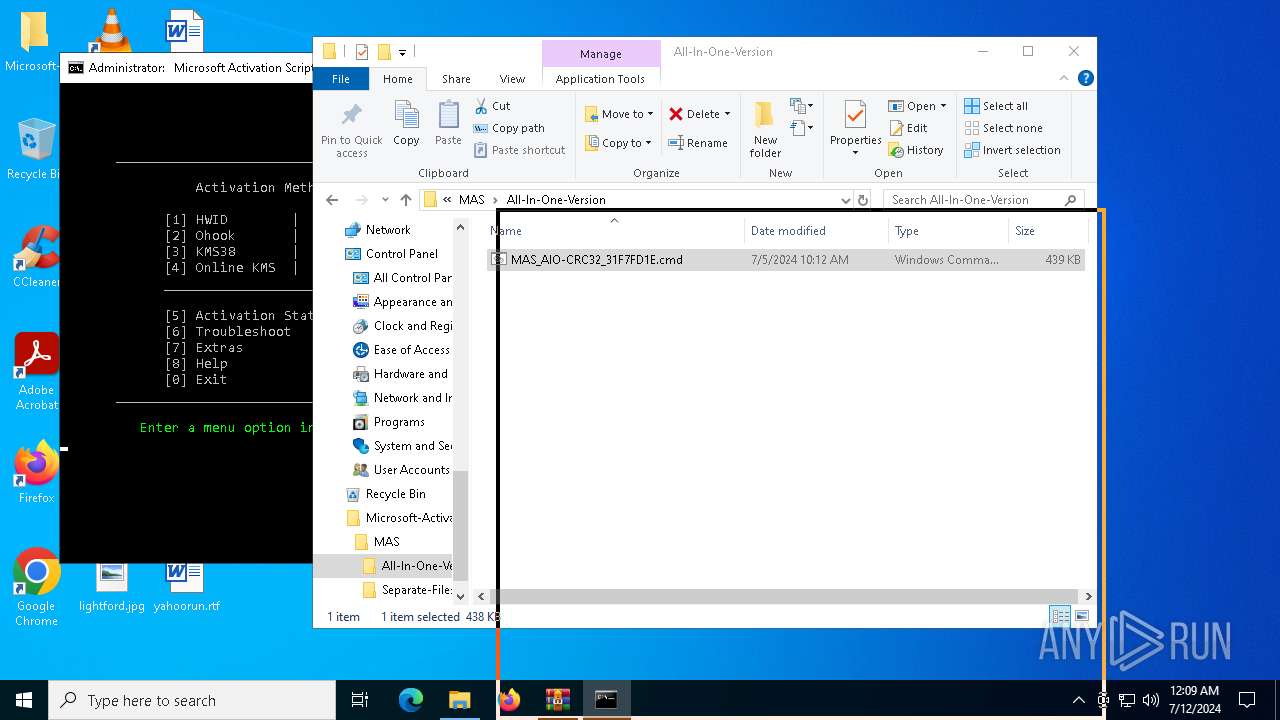Switch to the View ribbon tab
This screenshot has height=720, width=1280.
tap(512, 79)
